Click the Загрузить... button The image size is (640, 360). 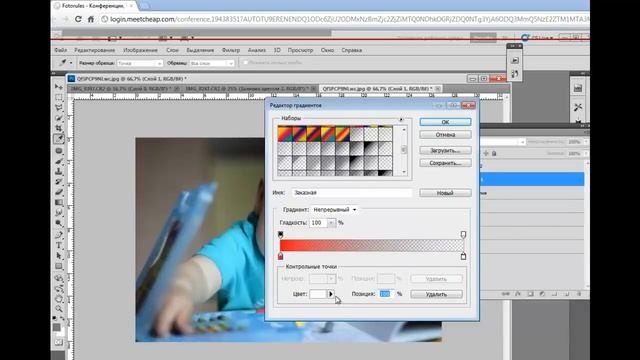click(x=445, y=151)
